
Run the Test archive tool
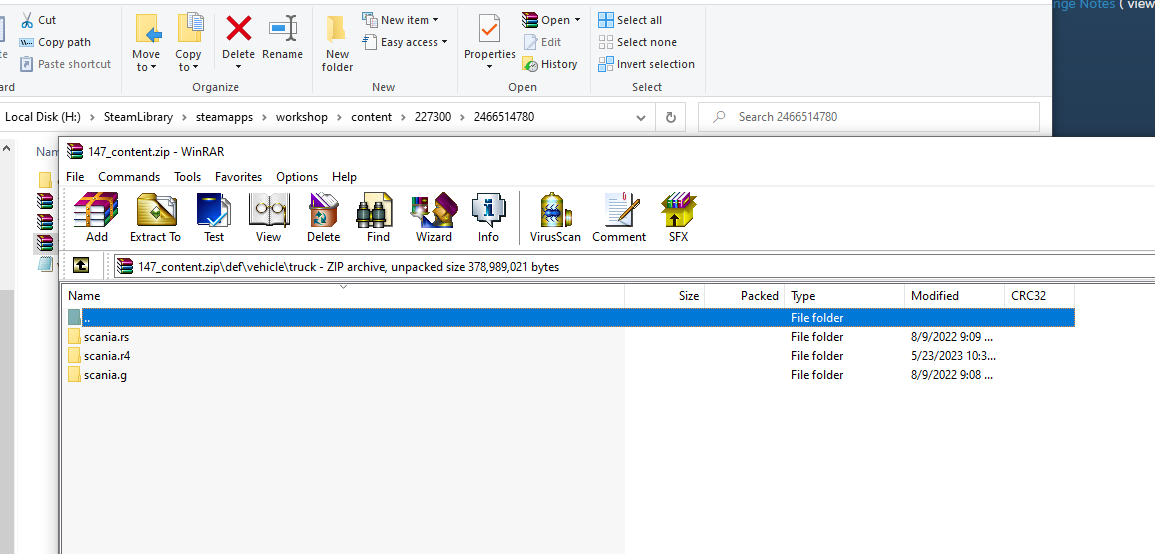214,217
